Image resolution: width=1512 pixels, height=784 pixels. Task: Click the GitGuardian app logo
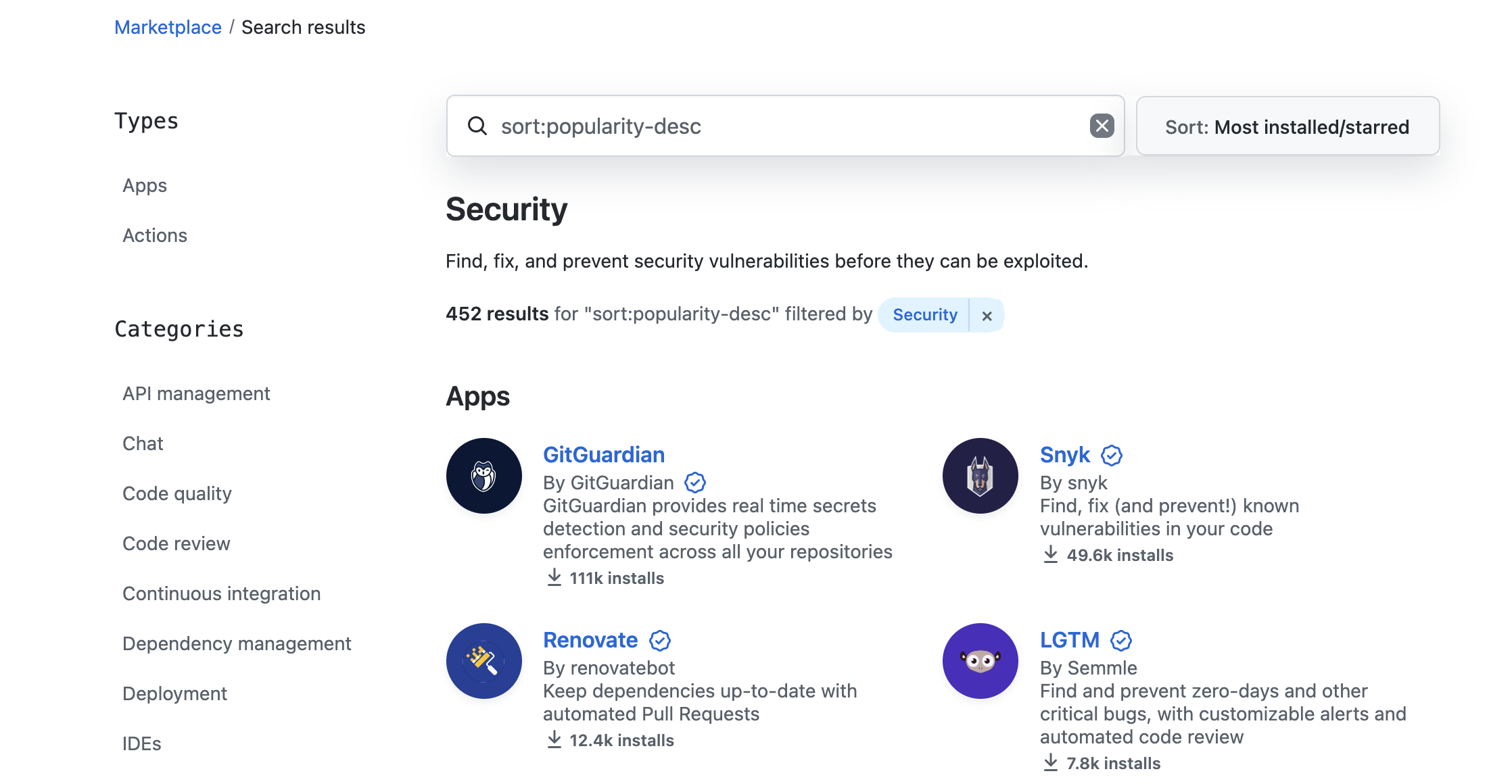click(483, 475)
